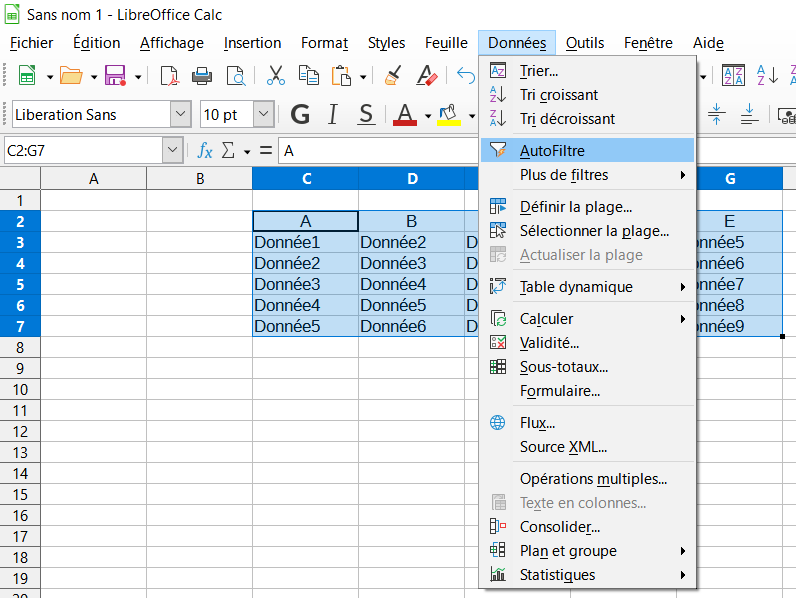Choose Trier... menu entry
The width and height of the screenshot is (796, 598).
pos(588,71)
